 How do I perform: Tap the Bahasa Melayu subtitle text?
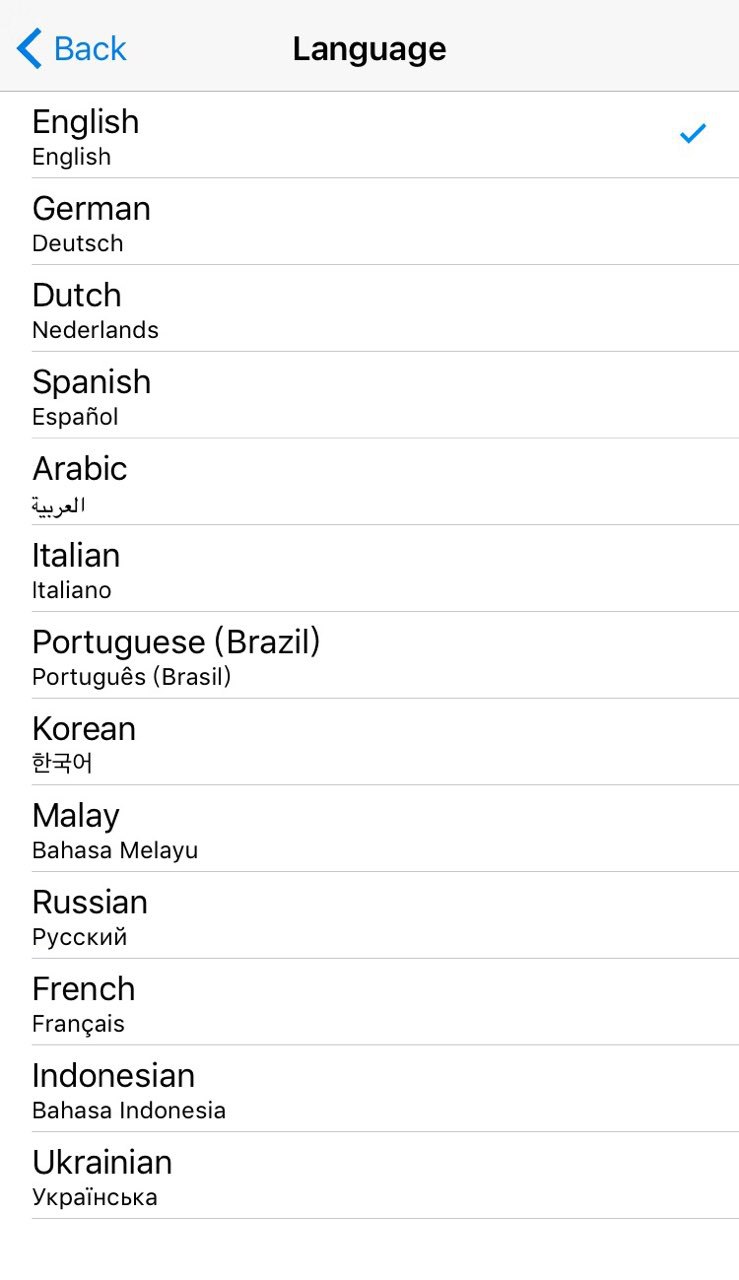click(x=115, y=851)
